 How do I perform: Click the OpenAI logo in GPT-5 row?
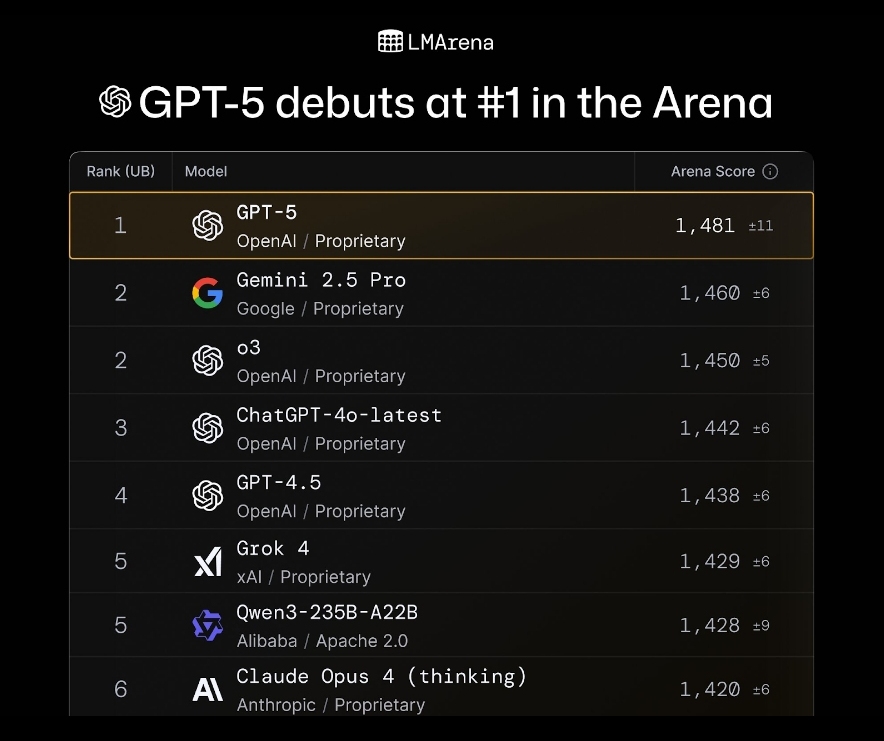click(207, 226)
